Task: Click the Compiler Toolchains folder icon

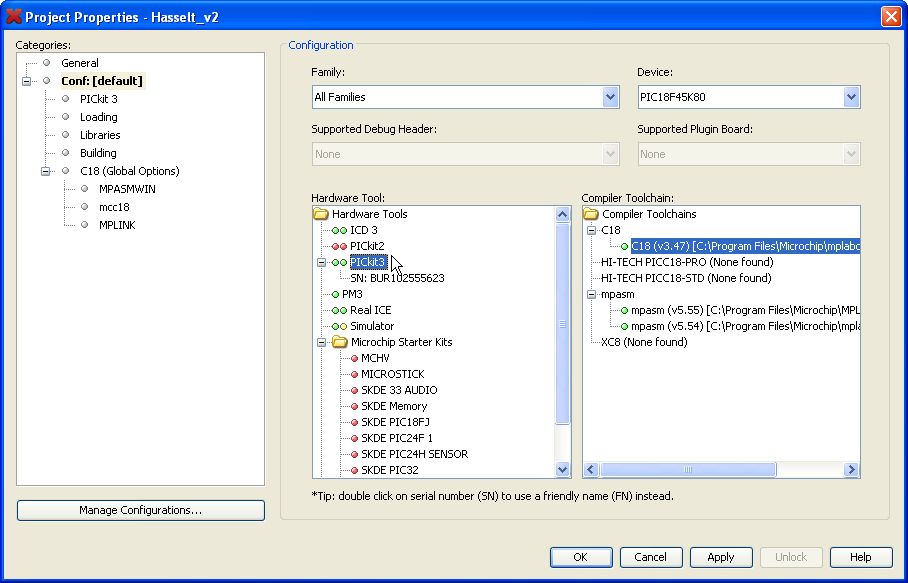Action: 591,214
